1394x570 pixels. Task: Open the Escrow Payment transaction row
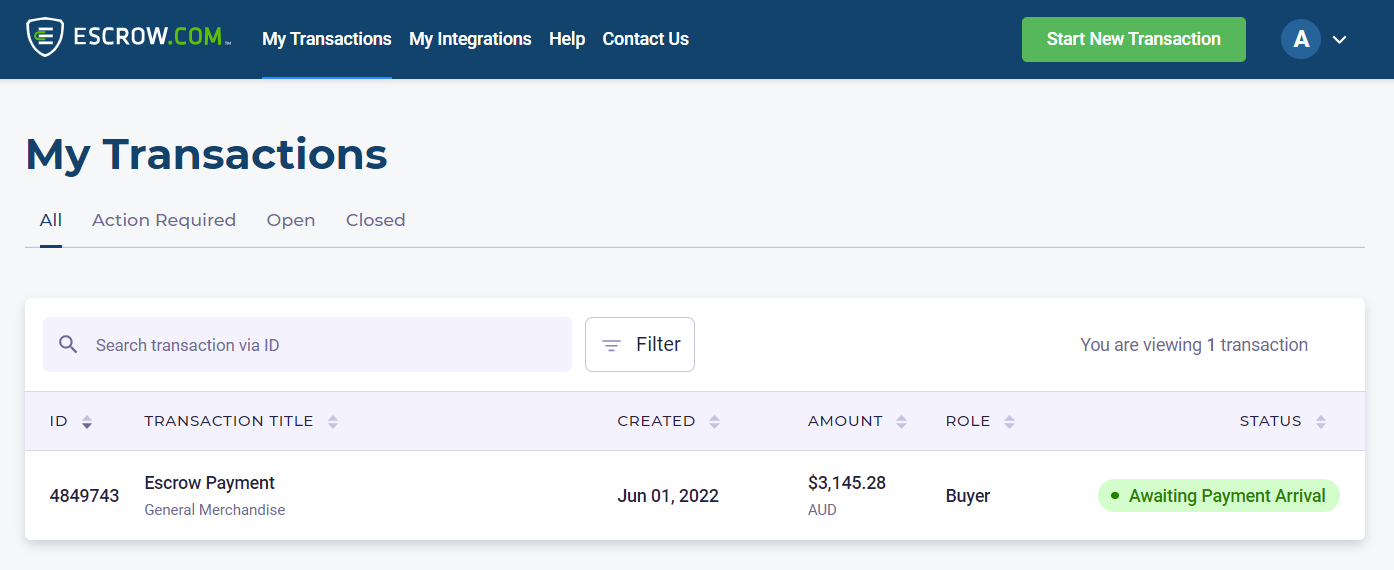210,483
